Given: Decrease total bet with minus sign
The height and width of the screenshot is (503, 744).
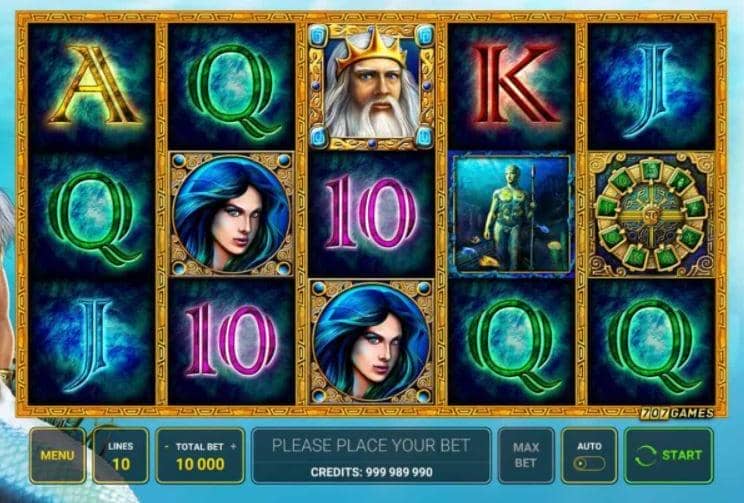Looking at the screenshot, I should [167, 447].
